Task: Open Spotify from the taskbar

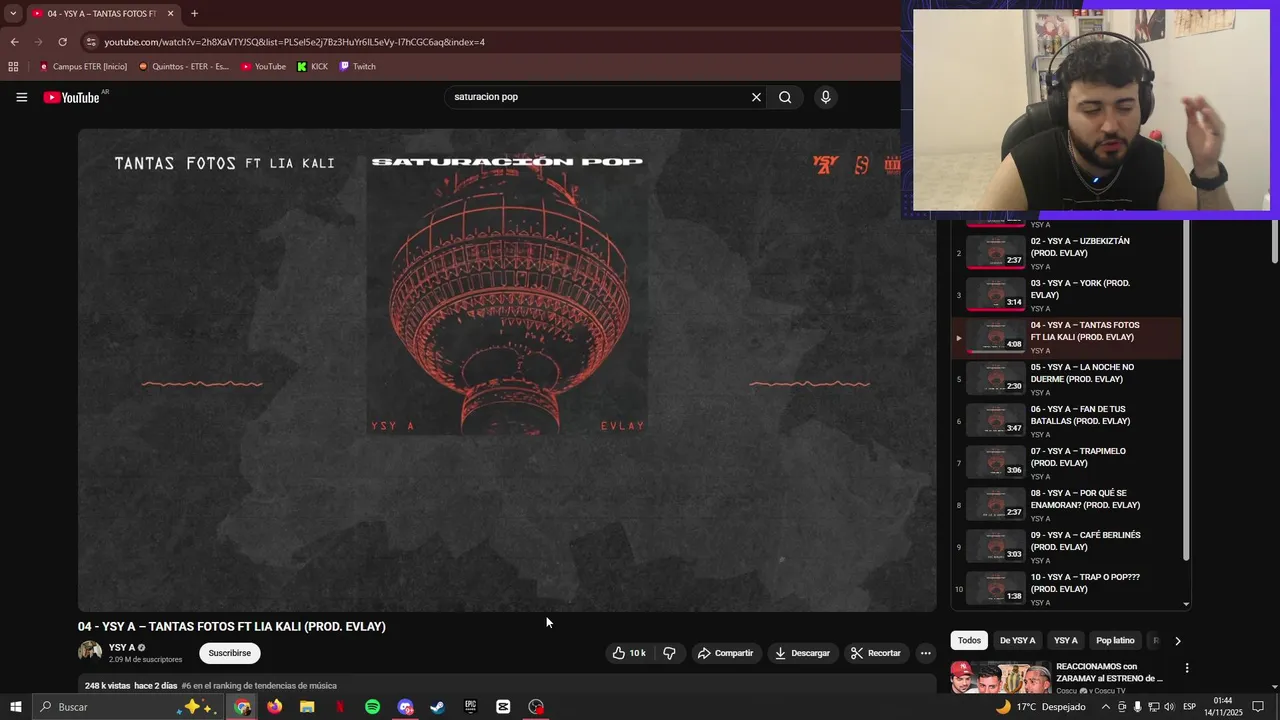Action: point(372,707)
